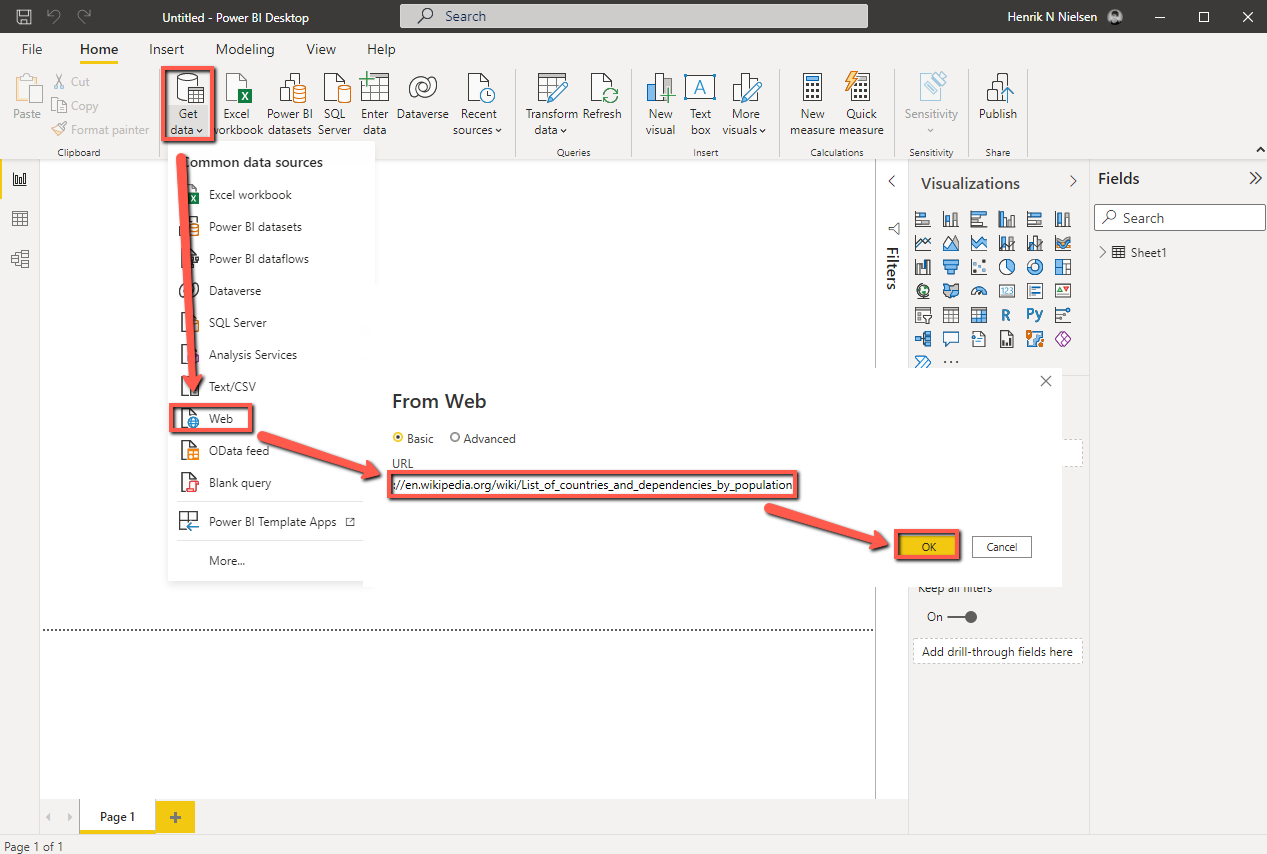Select the Pie chart visualization
1267x854 pixels.
point(1007,267)
